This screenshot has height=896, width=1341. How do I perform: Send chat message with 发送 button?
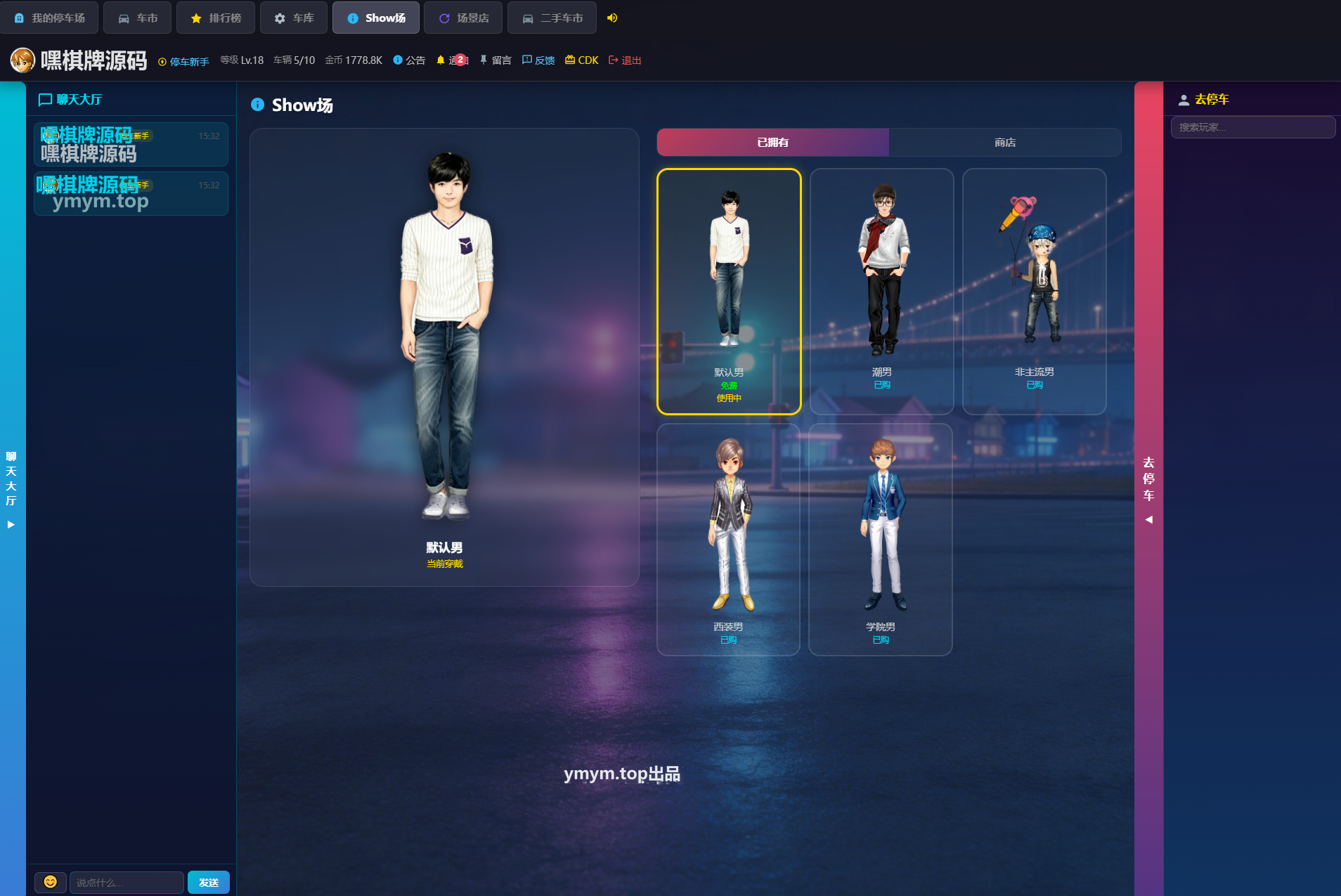tap(209, 882)
